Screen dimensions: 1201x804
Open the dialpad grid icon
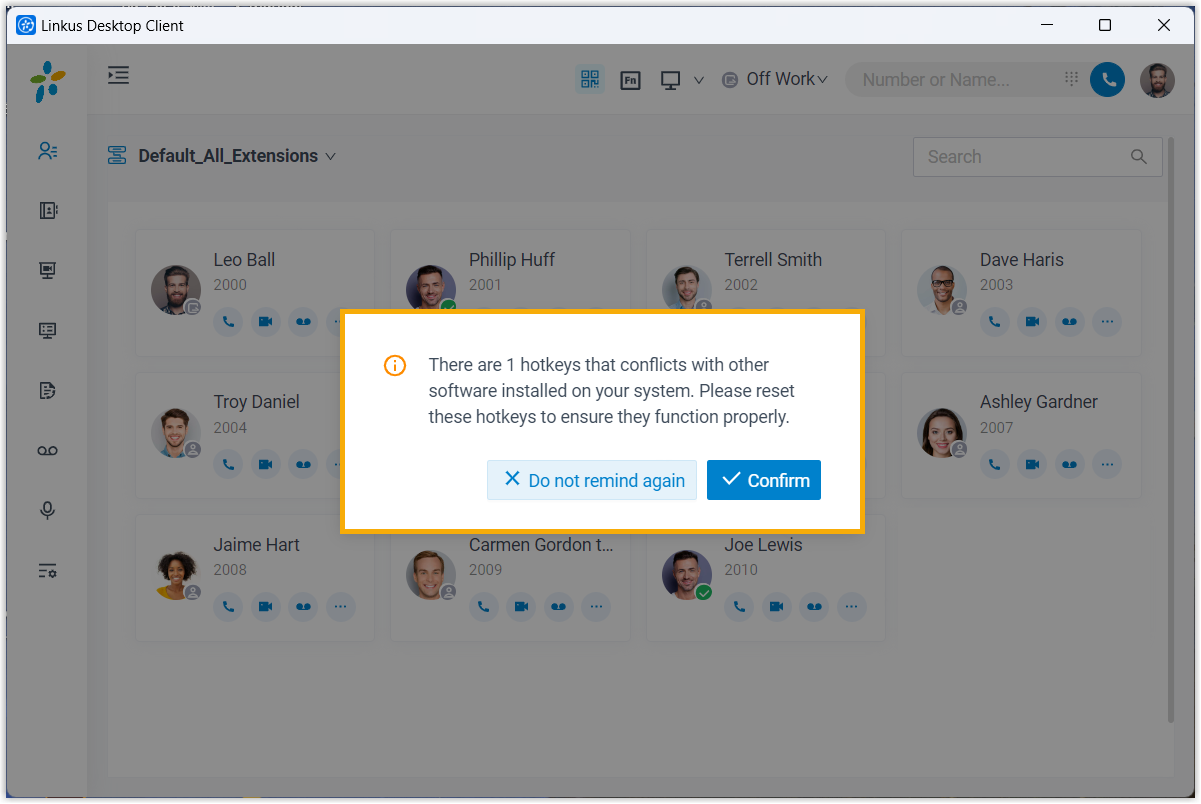pyautogui.click(x=1071, y=79)
